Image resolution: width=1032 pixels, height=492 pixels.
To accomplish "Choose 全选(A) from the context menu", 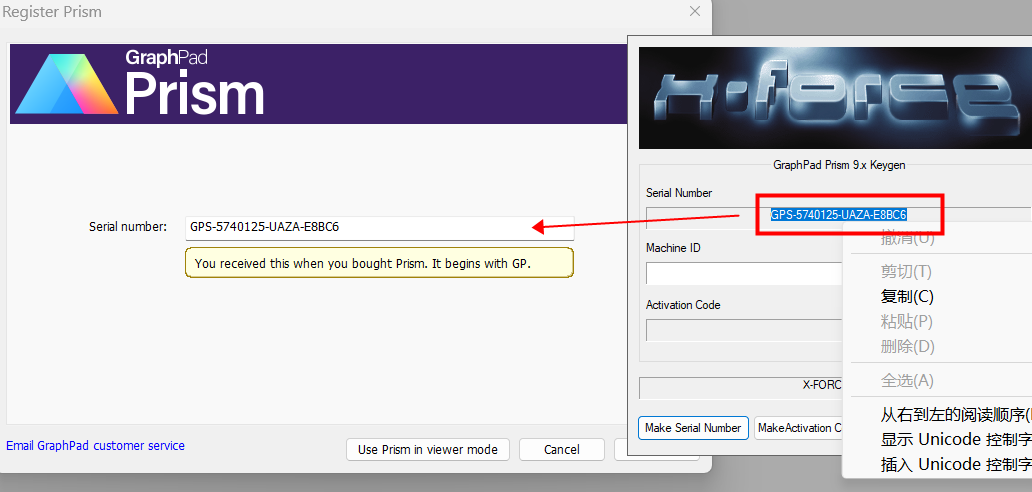I will (906, 381).
